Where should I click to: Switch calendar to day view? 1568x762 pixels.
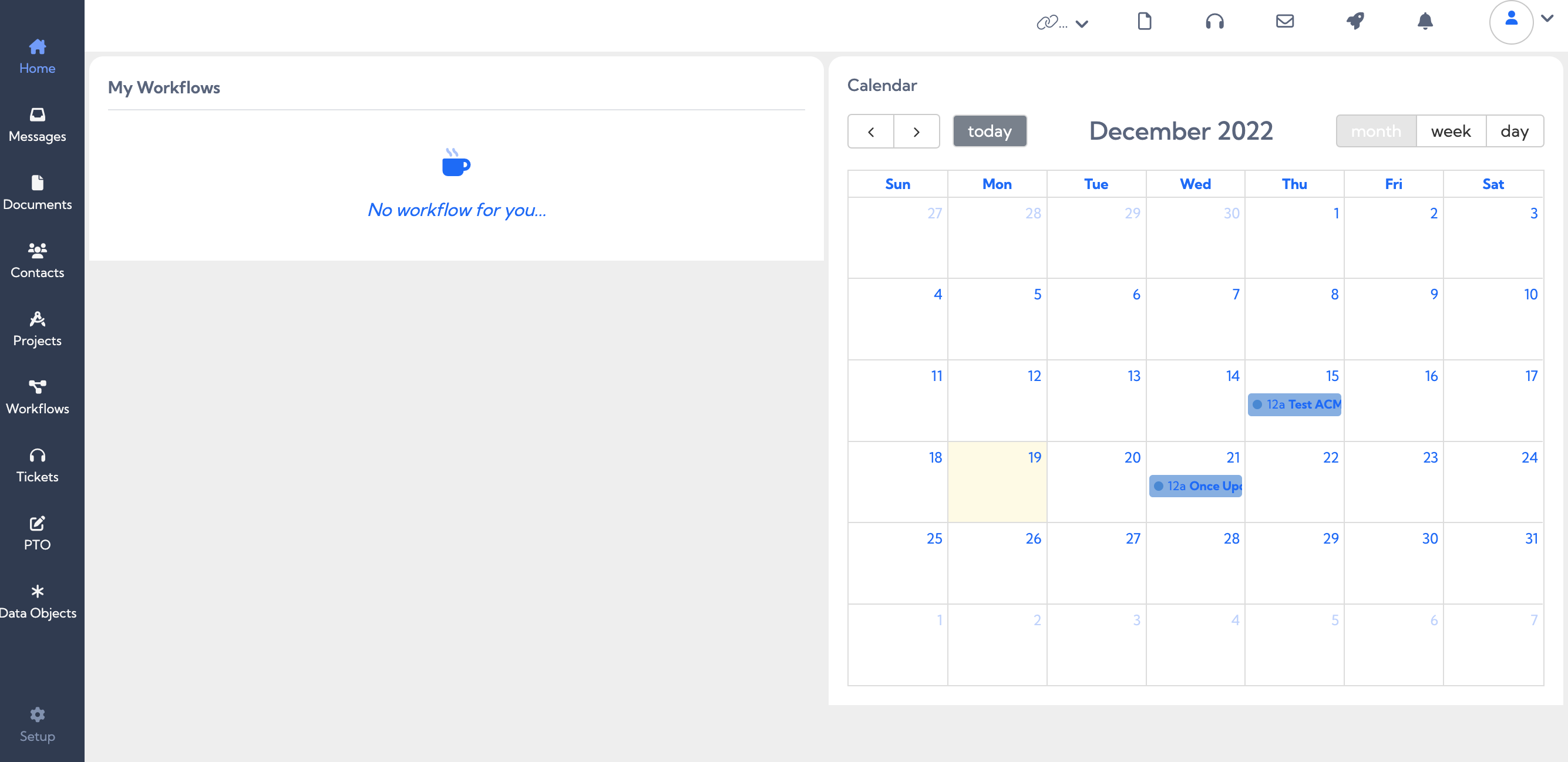(x=1515, y=132)
